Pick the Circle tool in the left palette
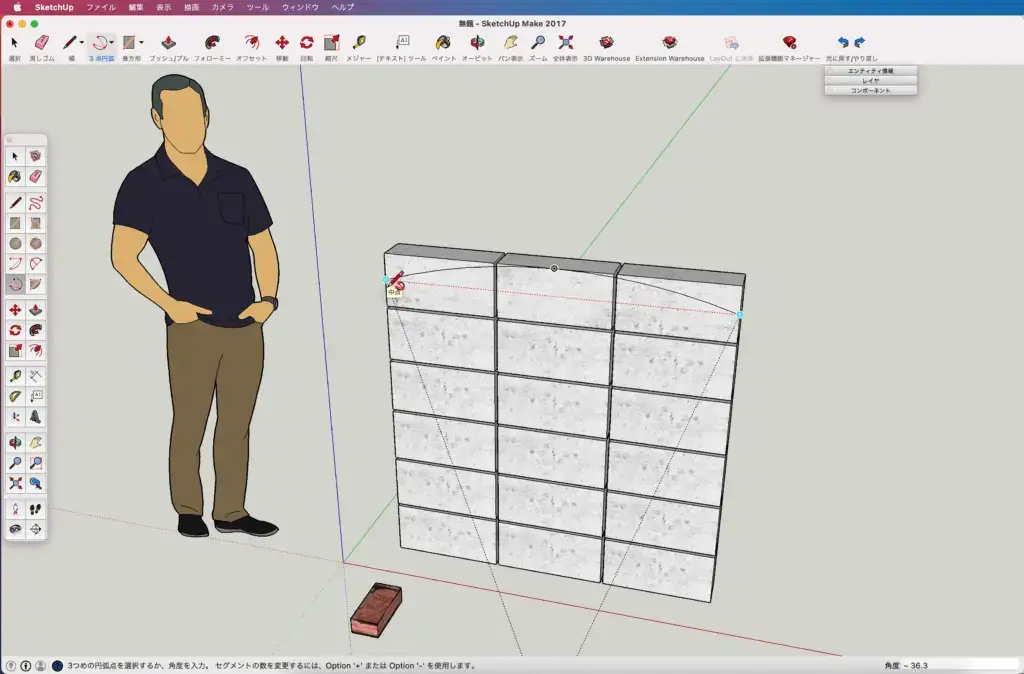 [15, 244]
